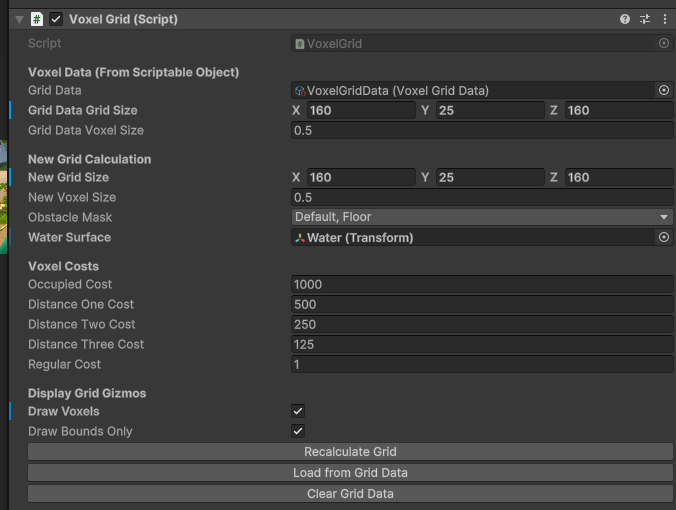Click the Grid Data label

click(x=55, y=90)
